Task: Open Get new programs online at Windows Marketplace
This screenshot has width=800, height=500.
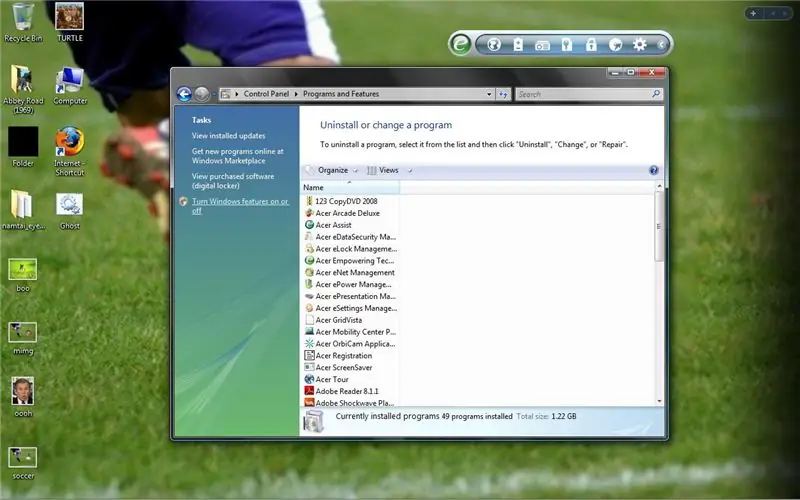Action: [x=237, y=156]
